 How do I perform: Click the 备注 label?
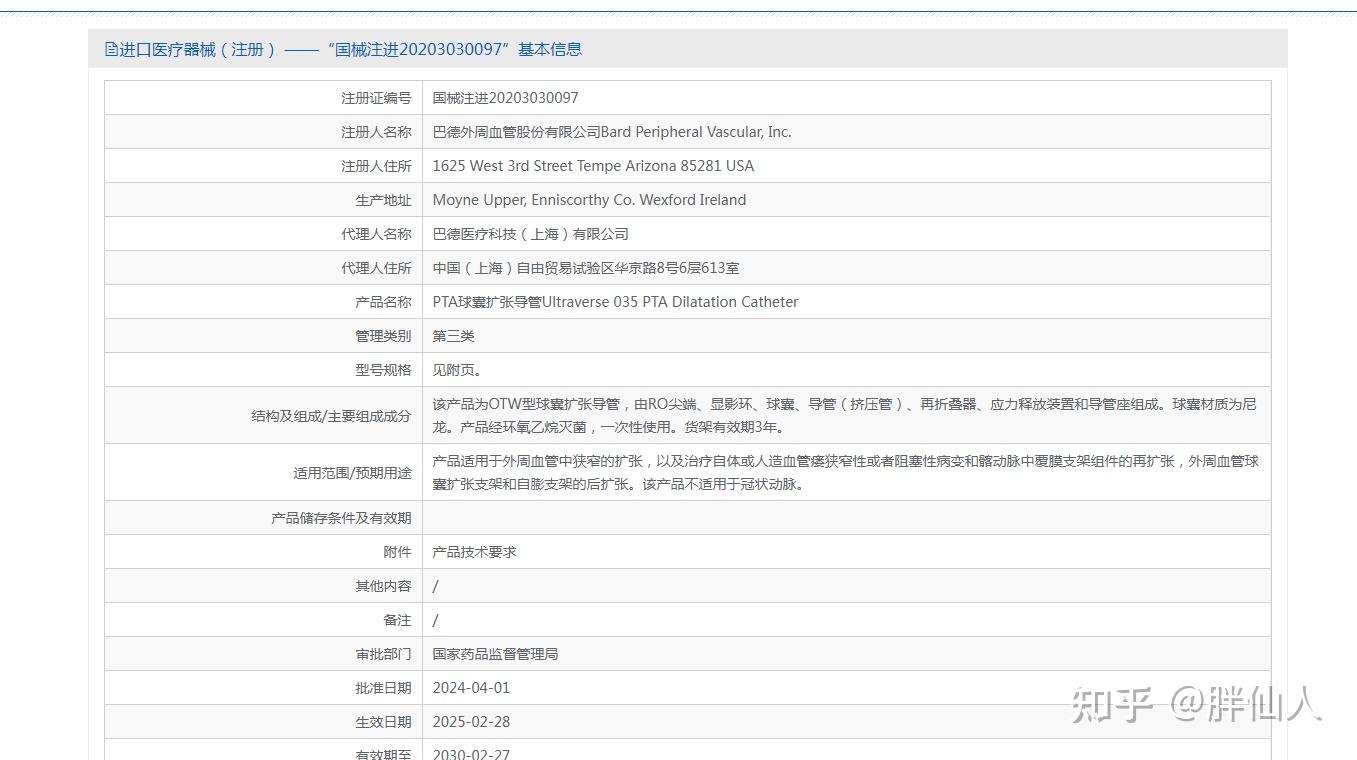point(397,620)
